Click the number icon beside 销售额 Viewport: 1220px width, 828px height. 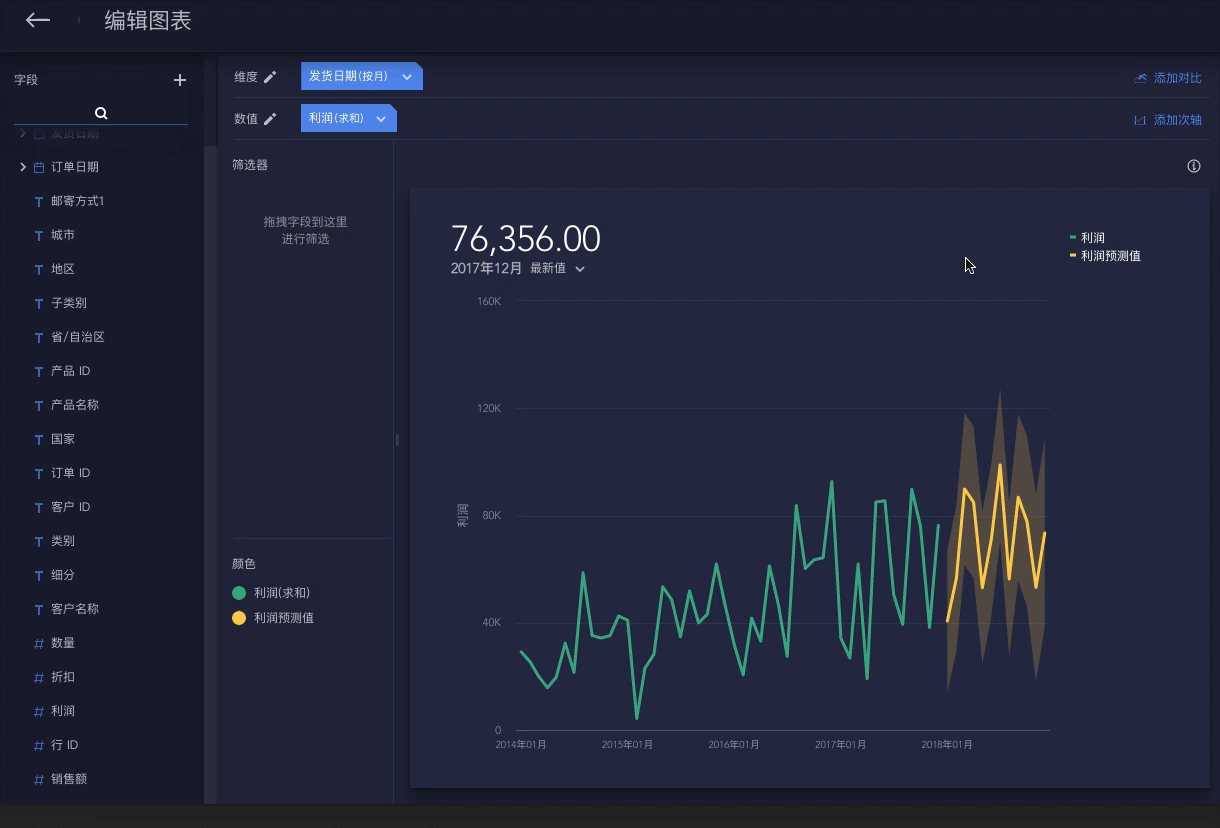pyautogui.click(x=39, y=779)
